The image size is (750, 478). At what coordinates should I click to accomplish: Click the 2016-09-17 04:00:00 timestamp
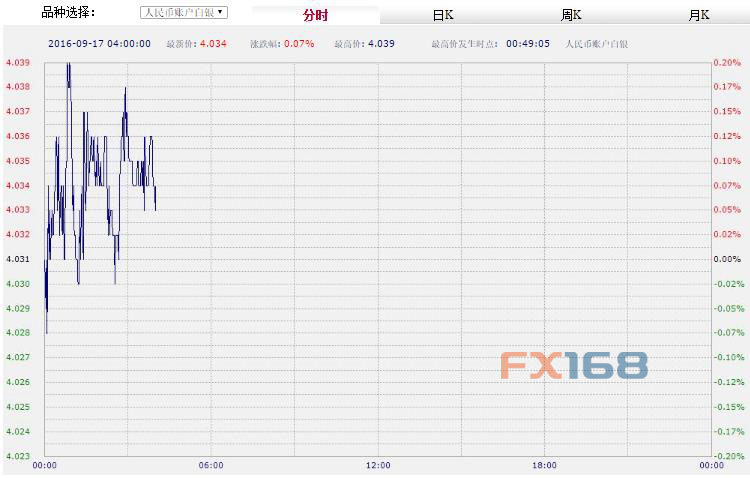[99, 44]
